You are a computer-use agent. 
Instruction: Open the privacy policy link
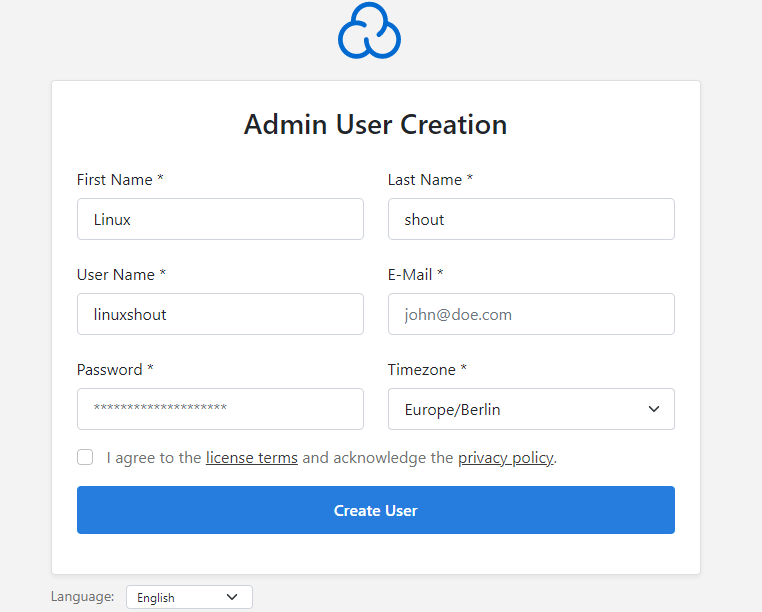505,458
